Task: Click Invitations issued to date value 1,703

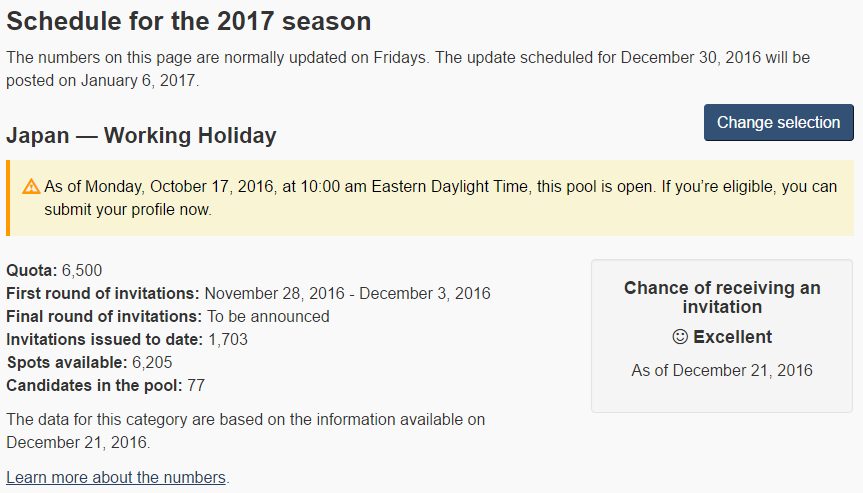Action: click(228, 339)
